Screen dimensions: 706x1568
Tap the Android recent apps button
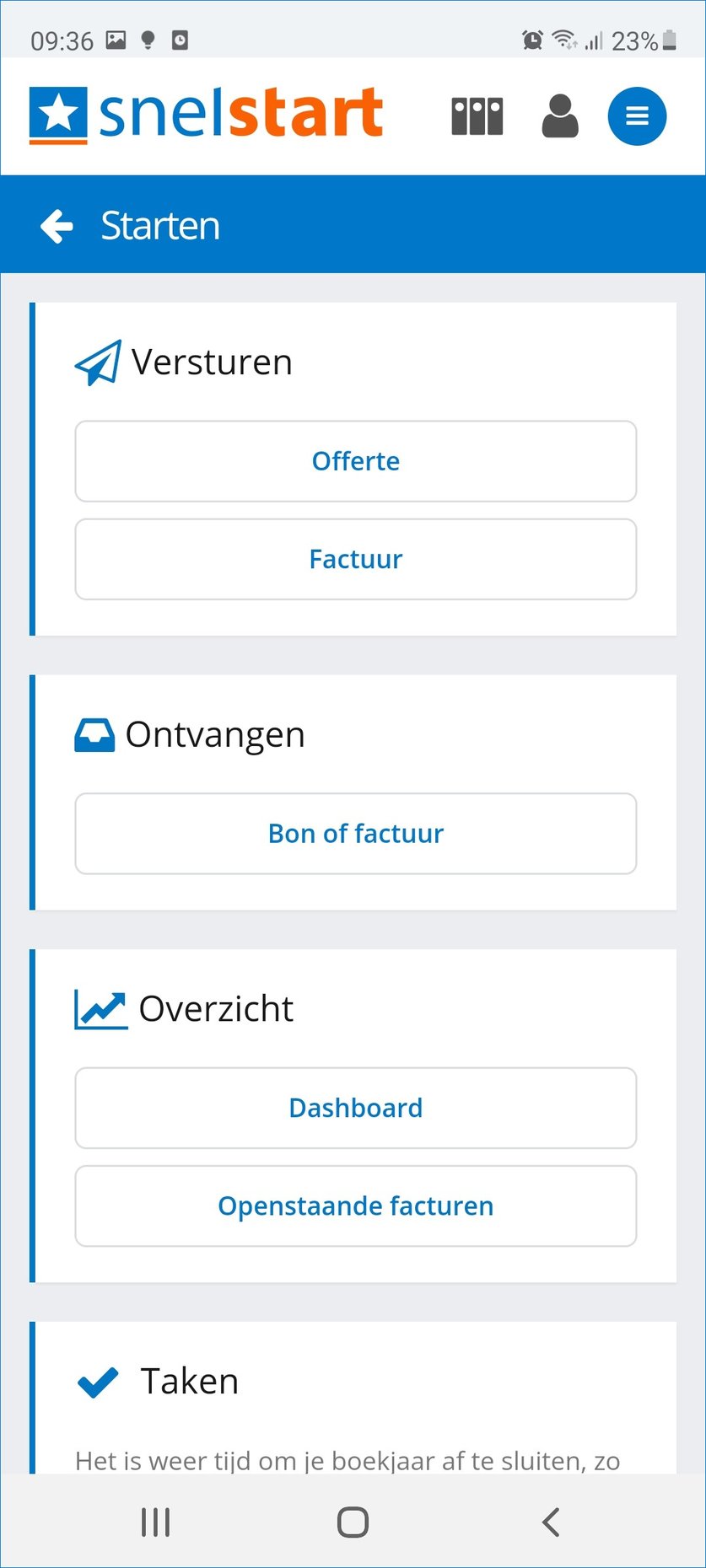pos(156,1522)
